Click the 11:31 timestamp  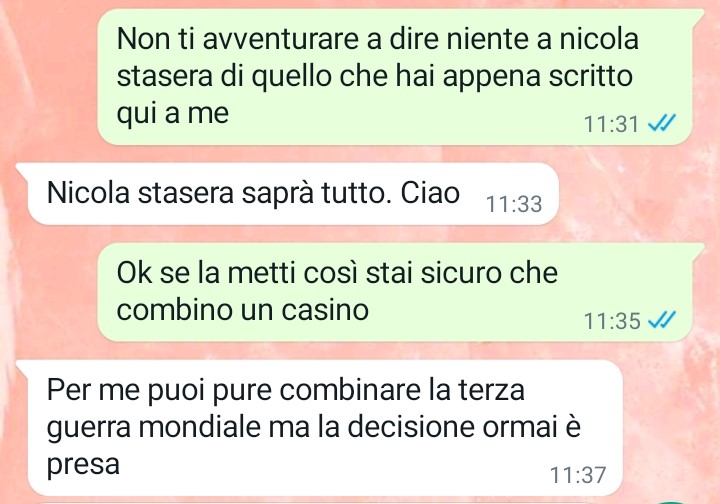click(x=611, y=124)
